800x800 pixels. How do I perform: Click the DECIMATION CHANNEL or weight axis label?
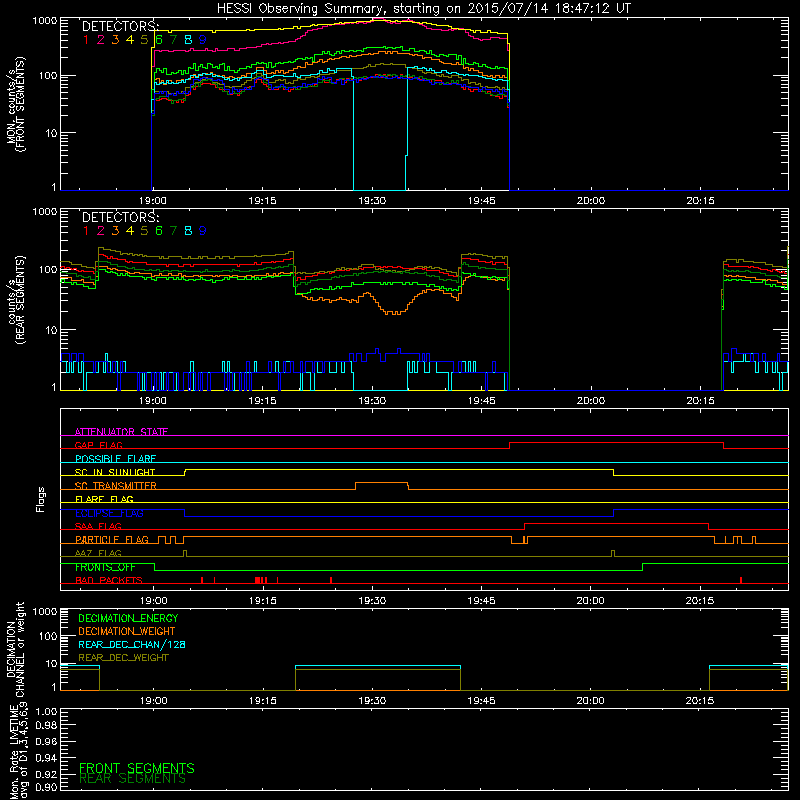[15, 649]
